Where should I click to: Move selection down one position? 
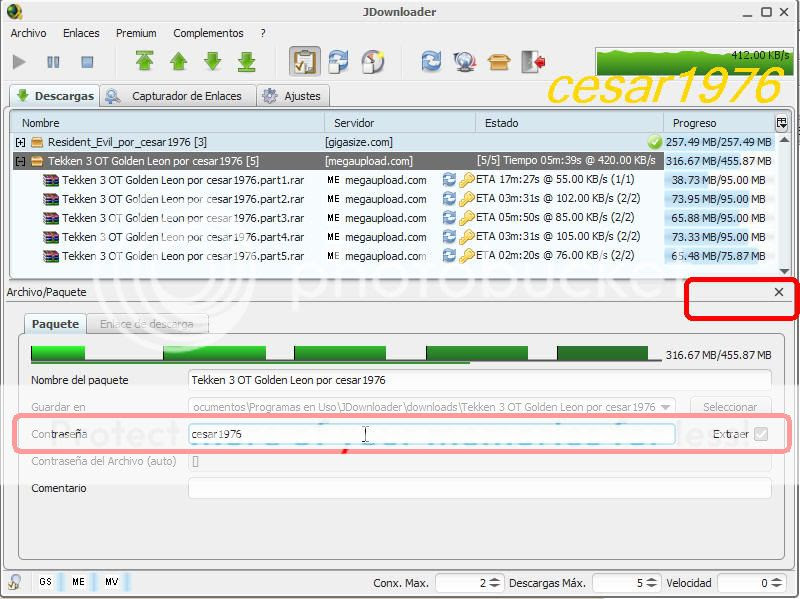(213, 61)
